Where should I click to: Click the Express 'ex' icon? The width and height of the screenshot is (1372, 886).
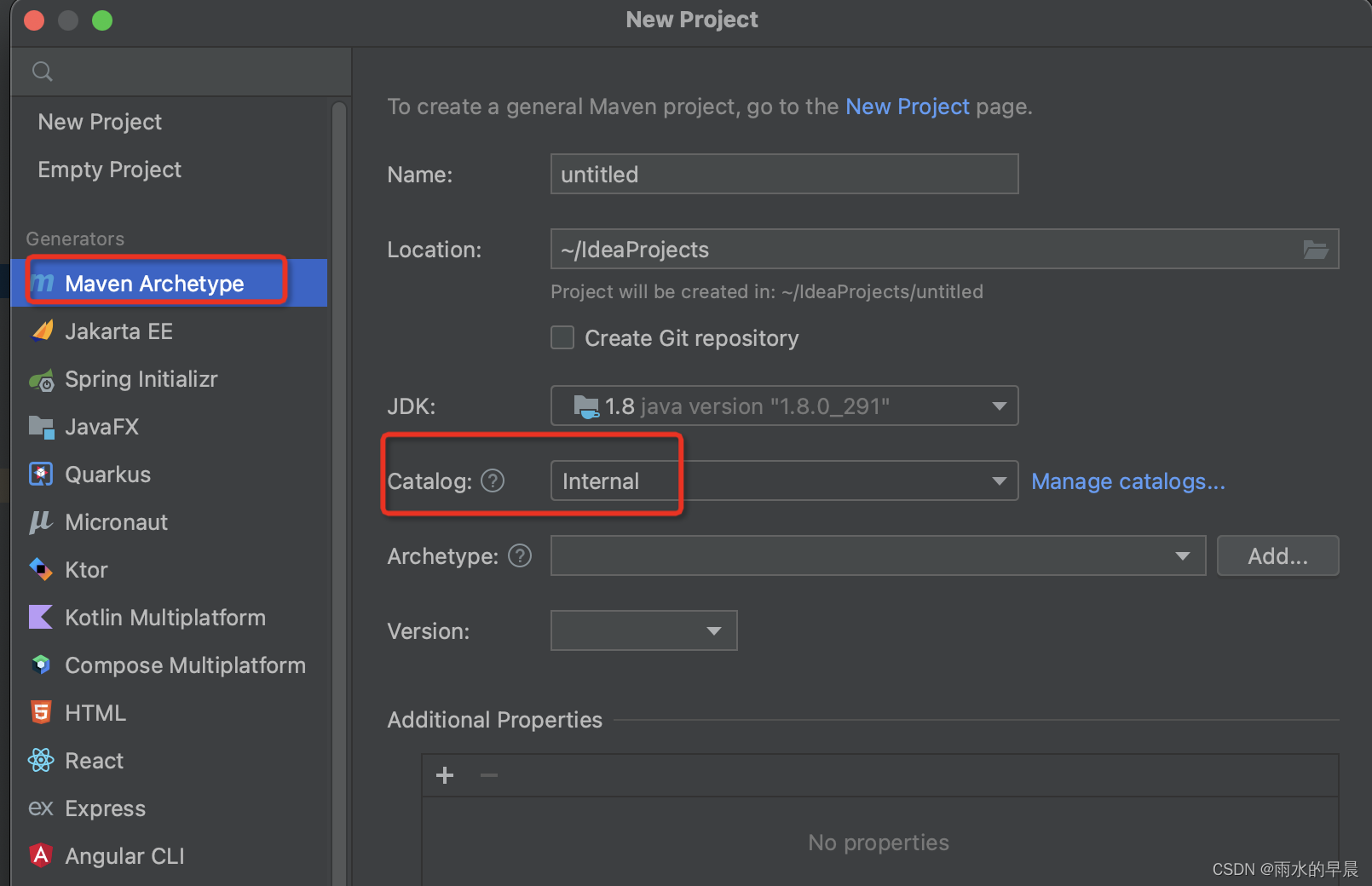click(41, 808)
